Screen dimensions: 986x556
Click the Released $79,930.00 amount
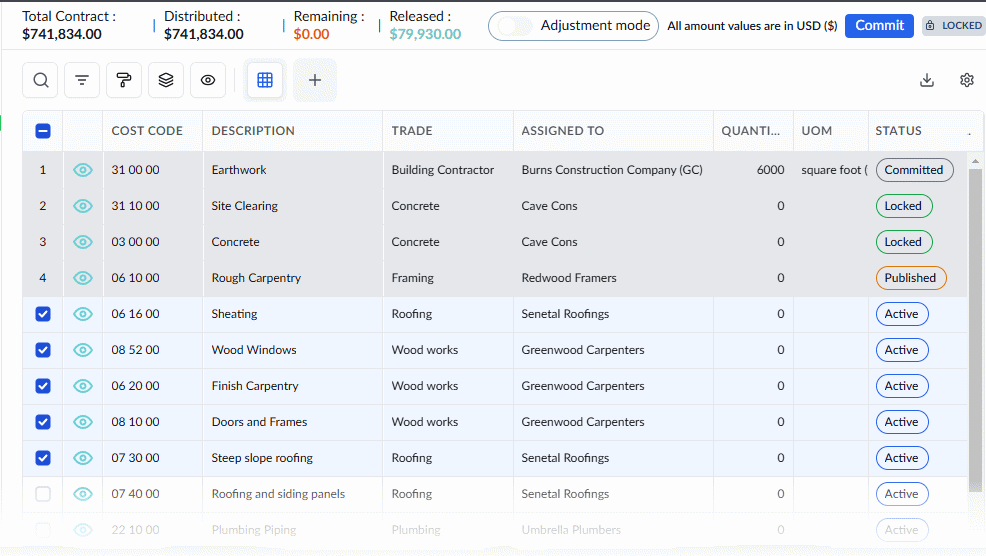click(425, 34)
